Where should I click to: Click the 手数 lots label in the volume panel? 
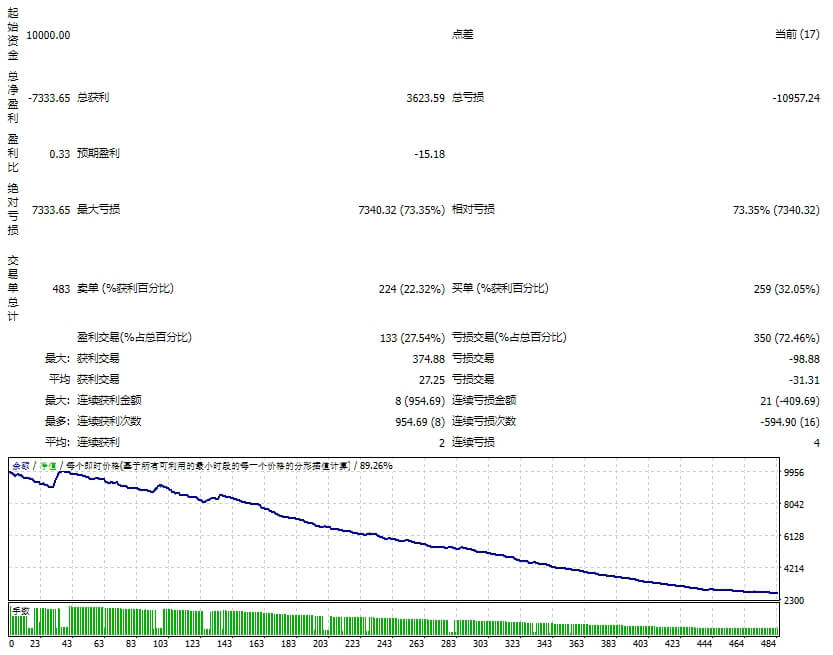[x=20, y=609]
